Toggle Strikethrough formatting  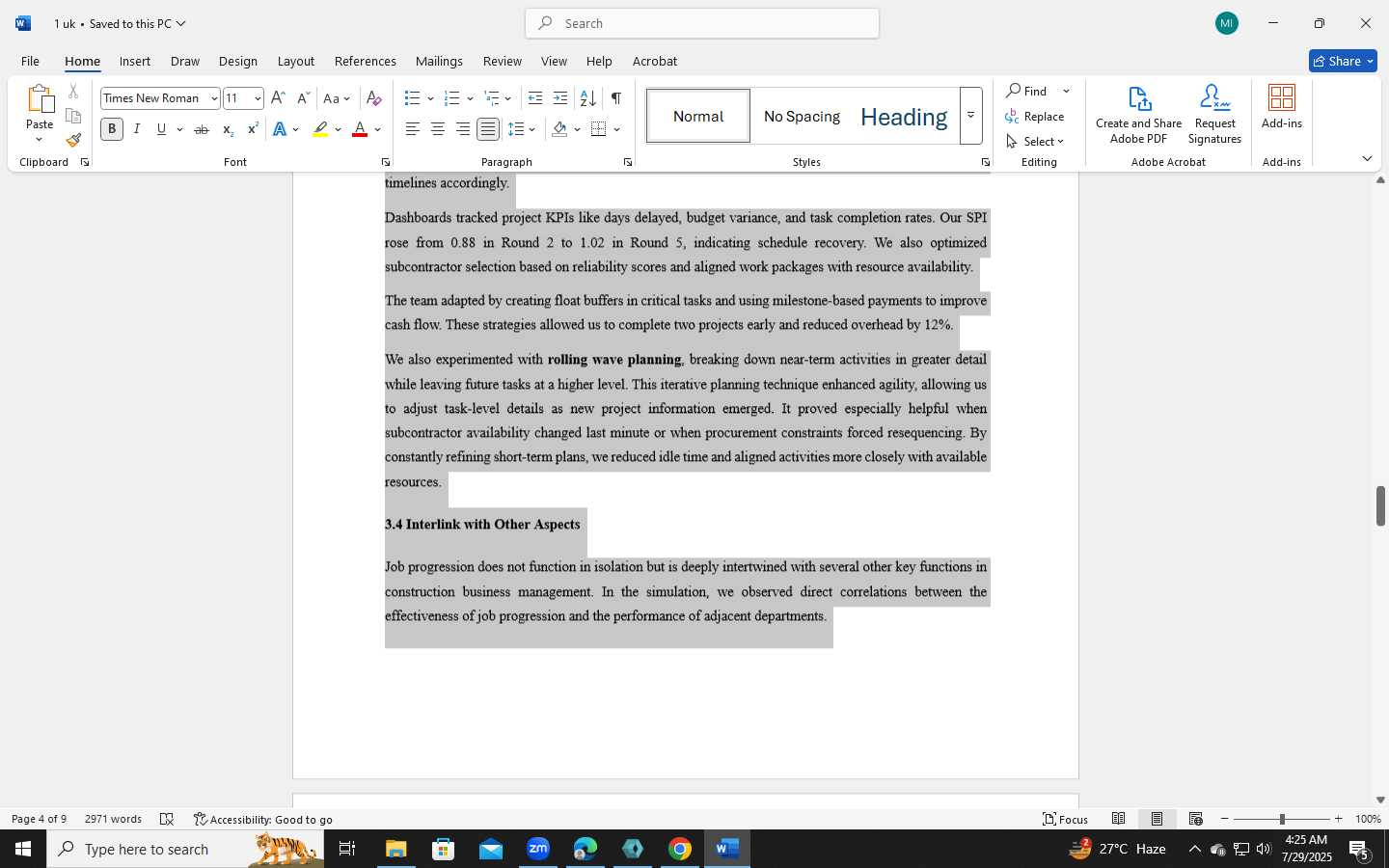click(202, 129)
